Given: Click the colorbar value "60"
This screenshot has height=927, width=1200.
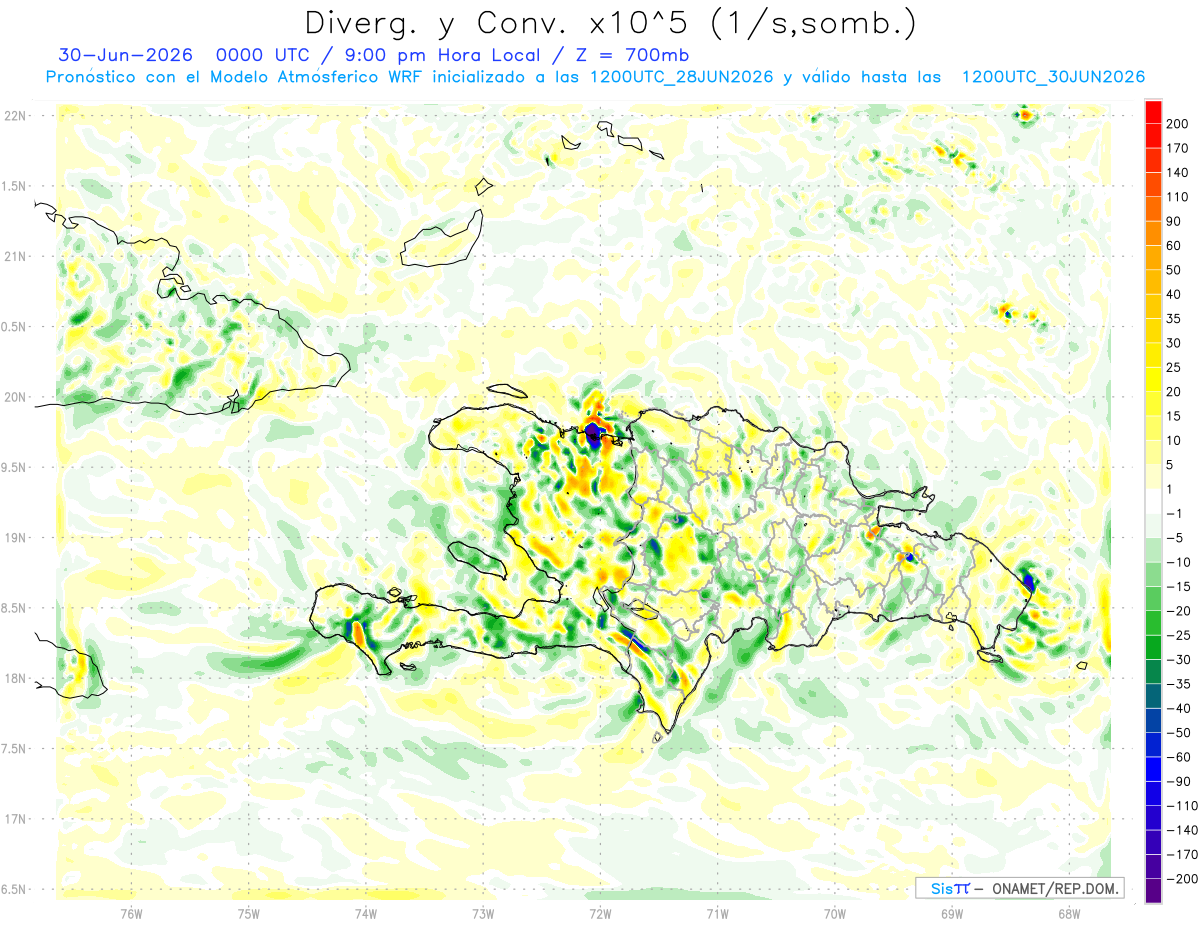Looking at the screenshot, I should [x=1174, y=246].
